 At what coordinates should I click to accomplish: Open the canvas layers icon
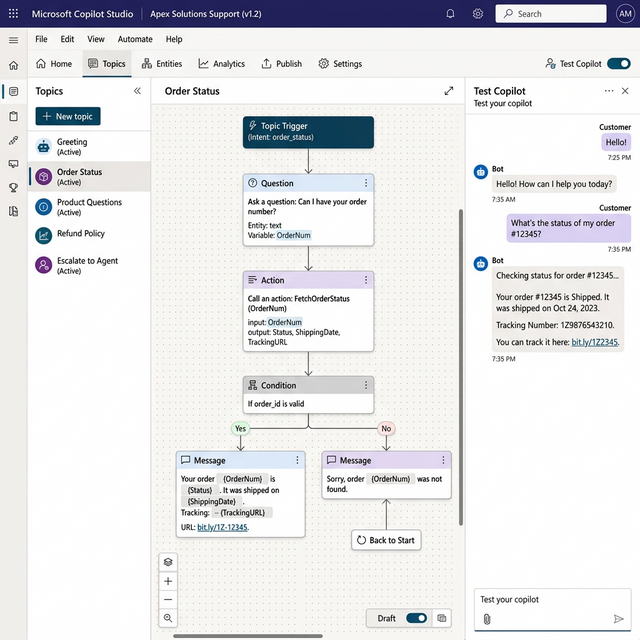point(168,562)
